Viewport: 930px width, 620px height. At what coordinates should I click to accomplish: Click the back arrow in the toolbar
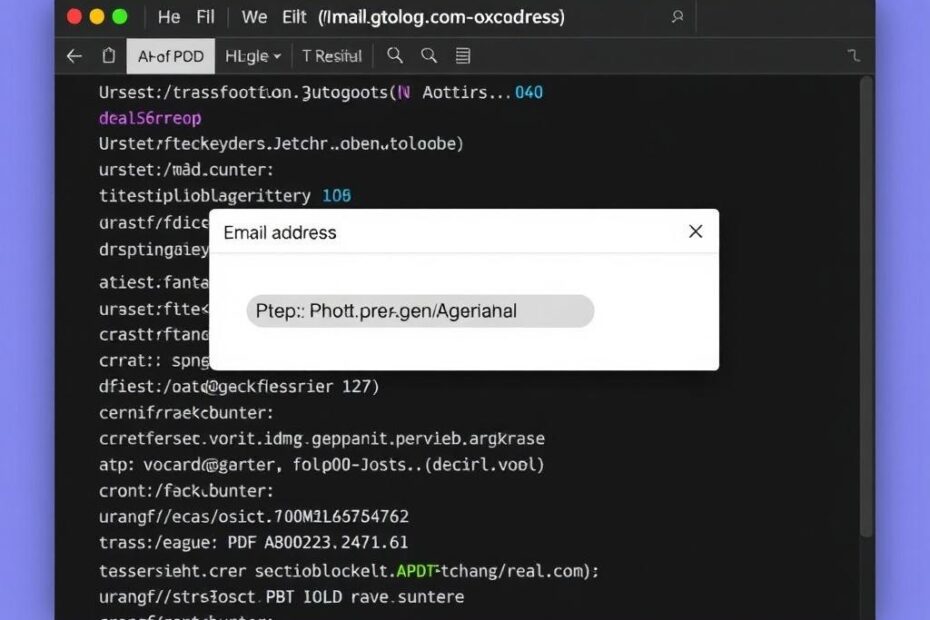pos(74,56)
